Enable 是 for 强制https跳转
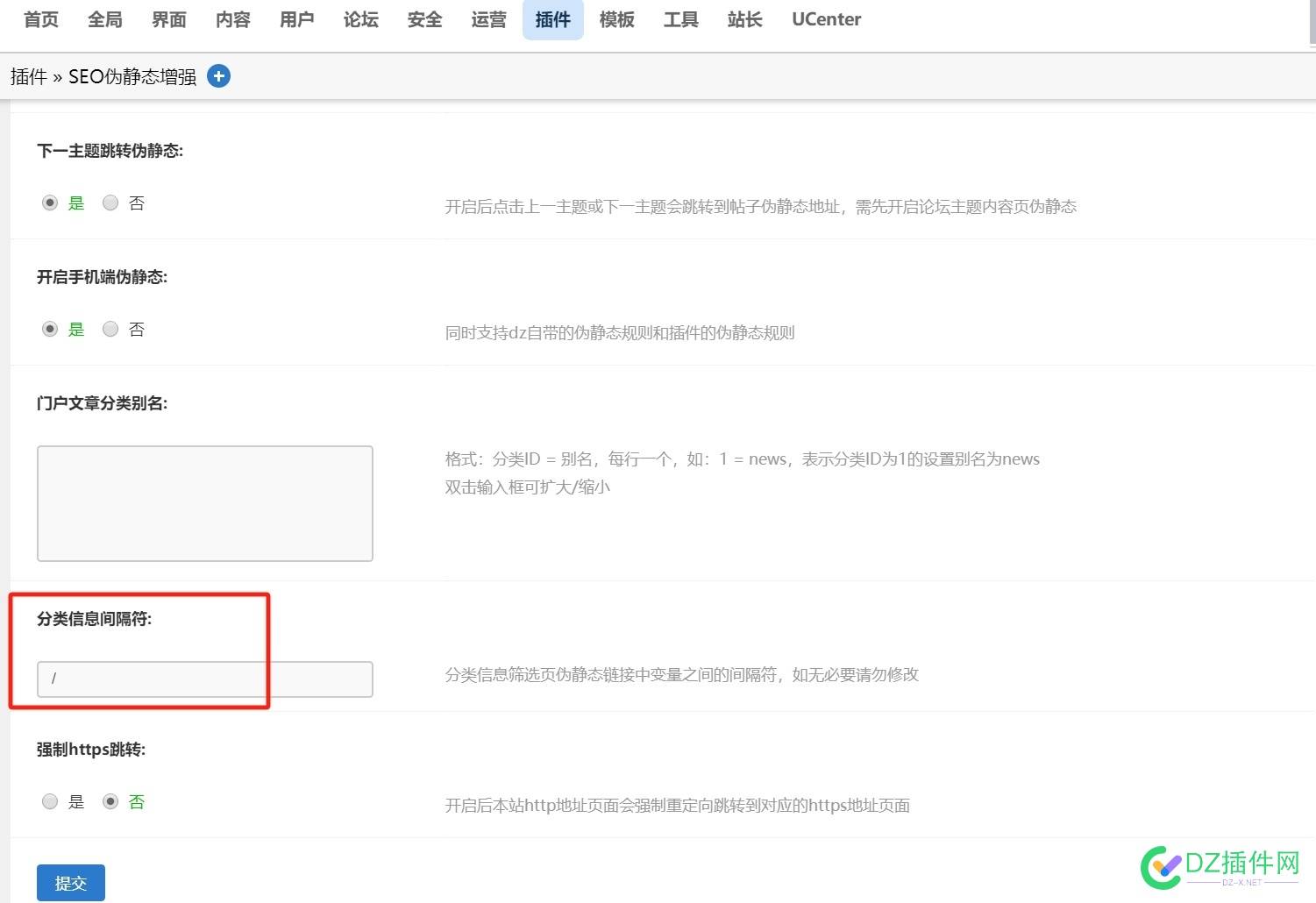This screenshot has height=903, width=1316. pyautogui.click(x=50, y=801)
